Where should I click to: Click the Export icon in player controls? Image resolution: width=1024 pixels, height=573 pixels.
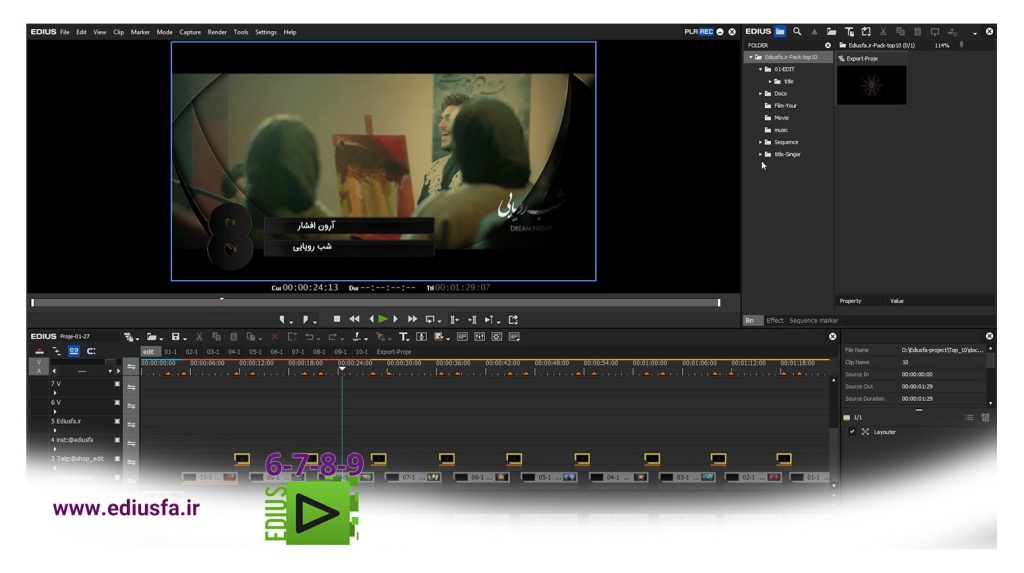513,319
